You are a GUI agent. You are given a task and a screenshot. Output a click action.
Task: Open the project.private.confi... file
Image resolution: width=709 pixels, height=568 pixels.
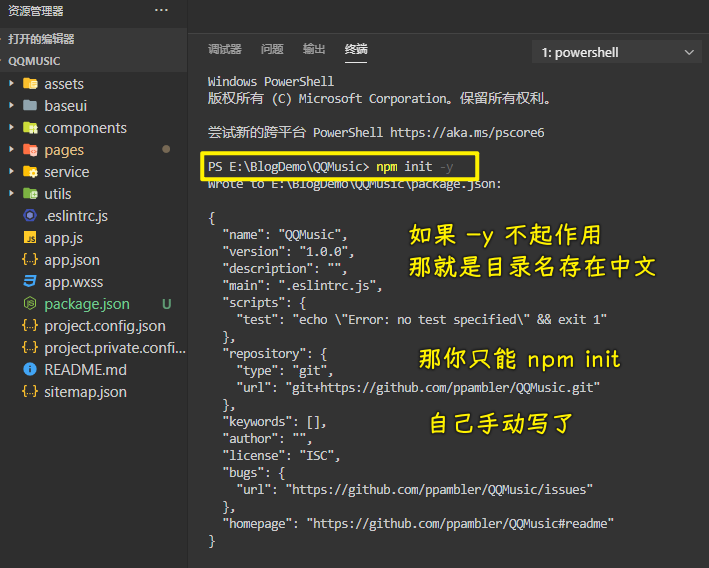click(115, 348)
